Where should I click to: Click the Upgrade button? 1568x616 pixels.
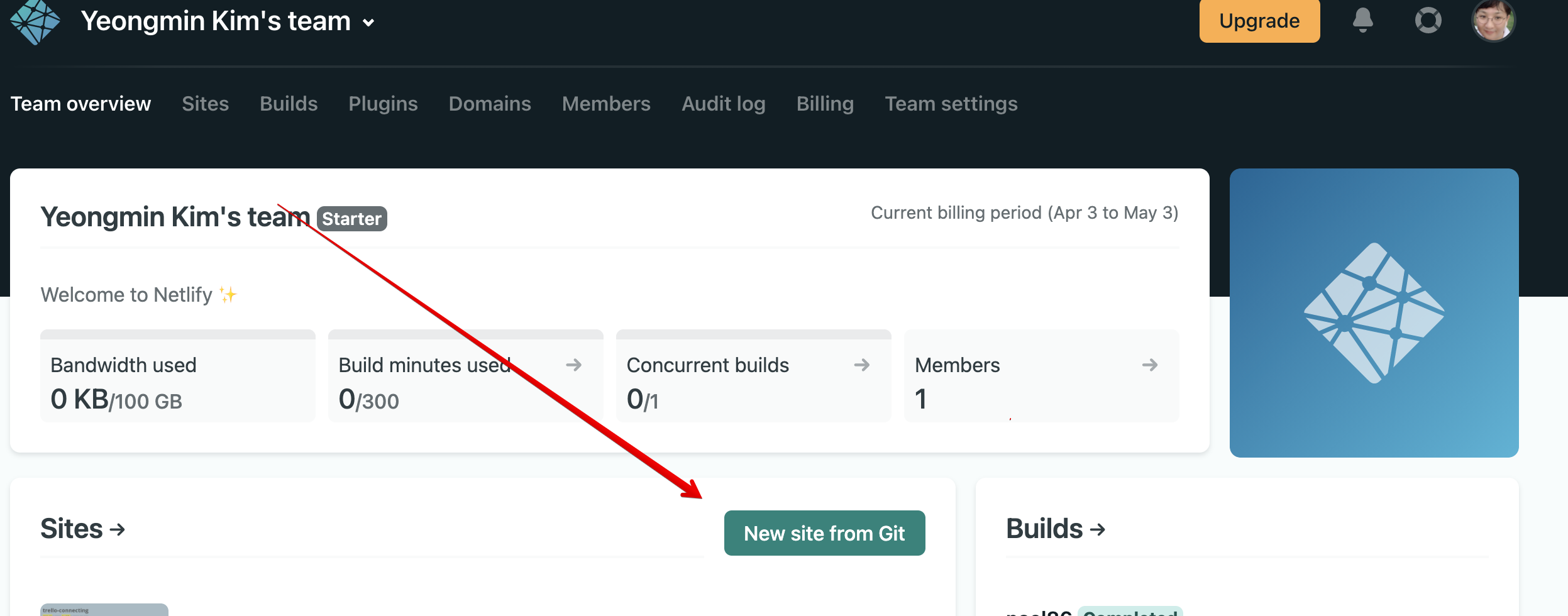(x=1259, y=21)
